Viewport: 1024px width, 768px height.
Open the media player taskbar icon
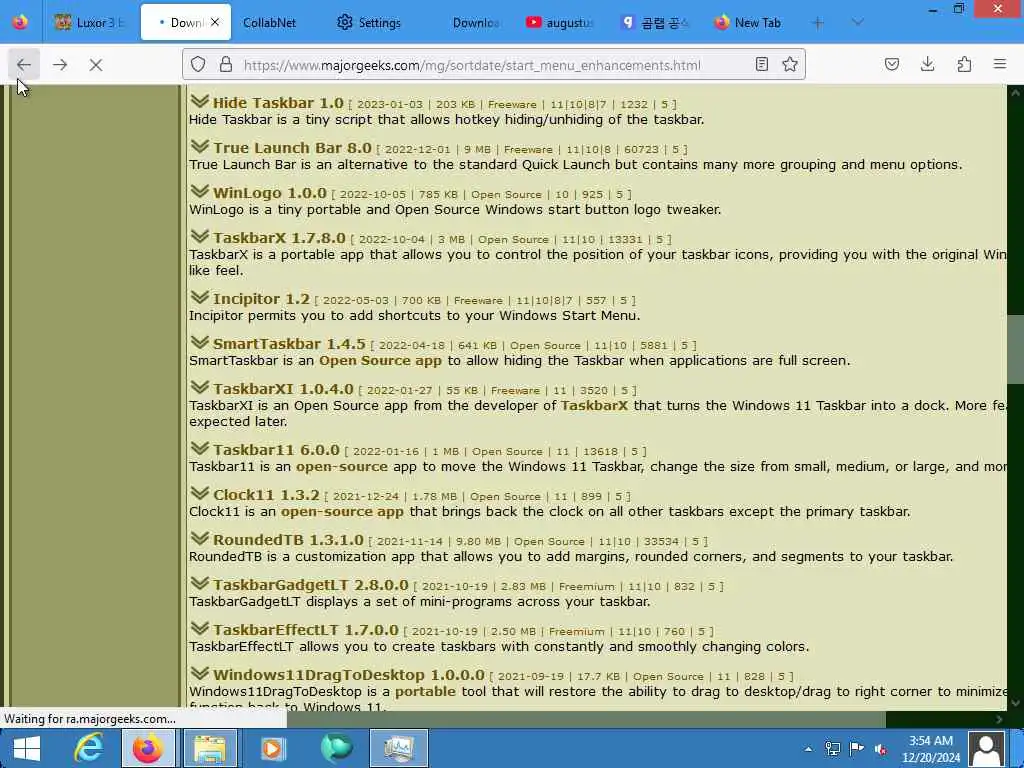coord(272,748)
